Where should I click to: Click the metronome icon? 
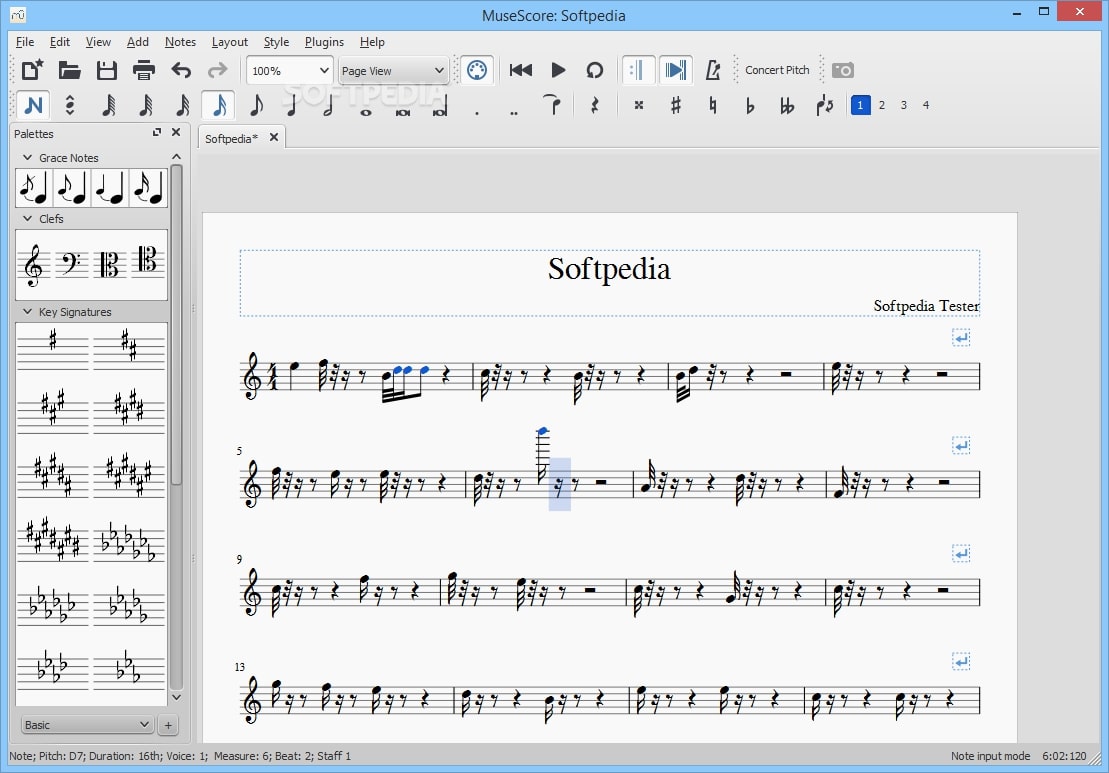point(713,70)
